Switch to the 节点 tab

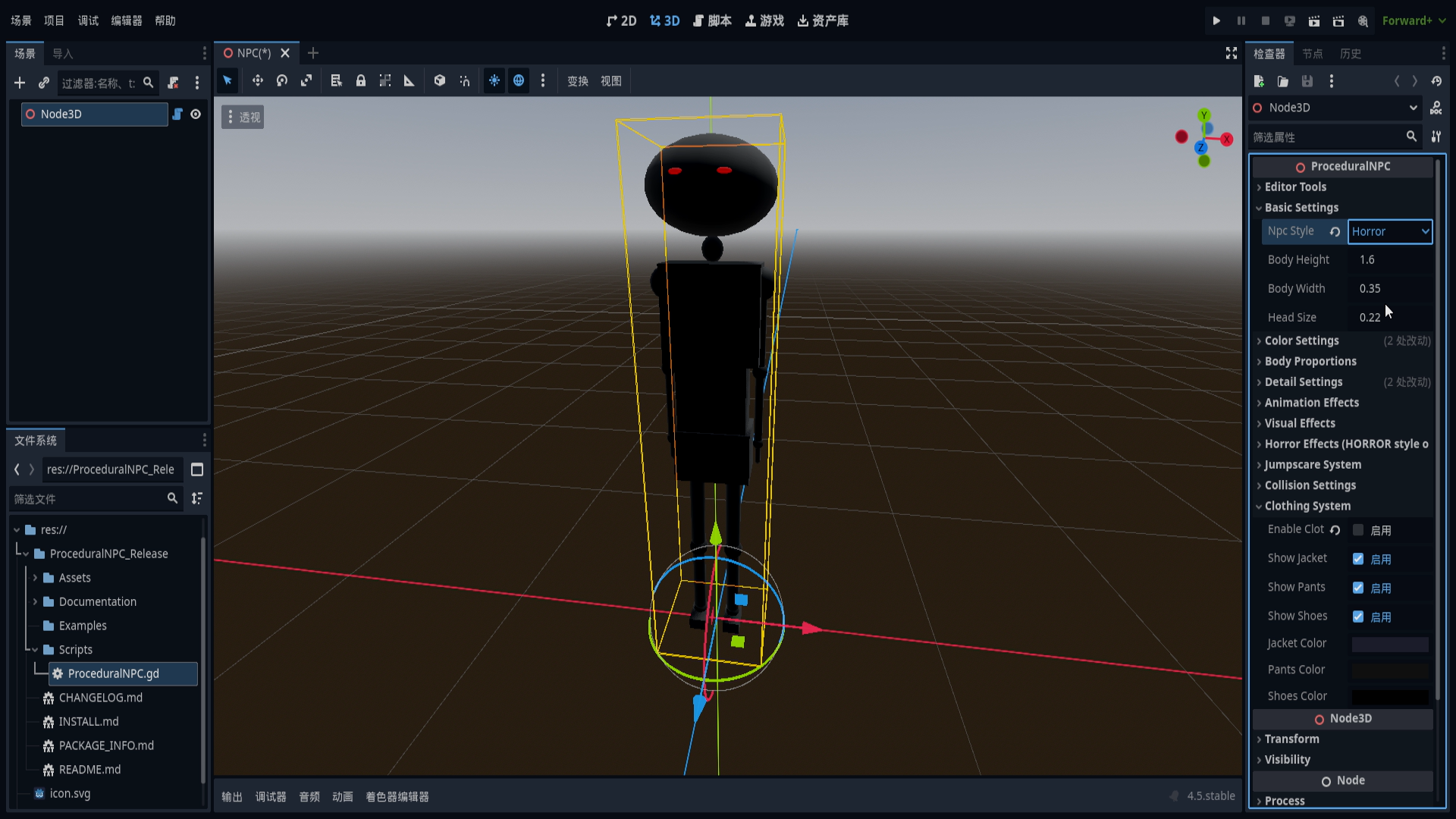[1312, 54]
